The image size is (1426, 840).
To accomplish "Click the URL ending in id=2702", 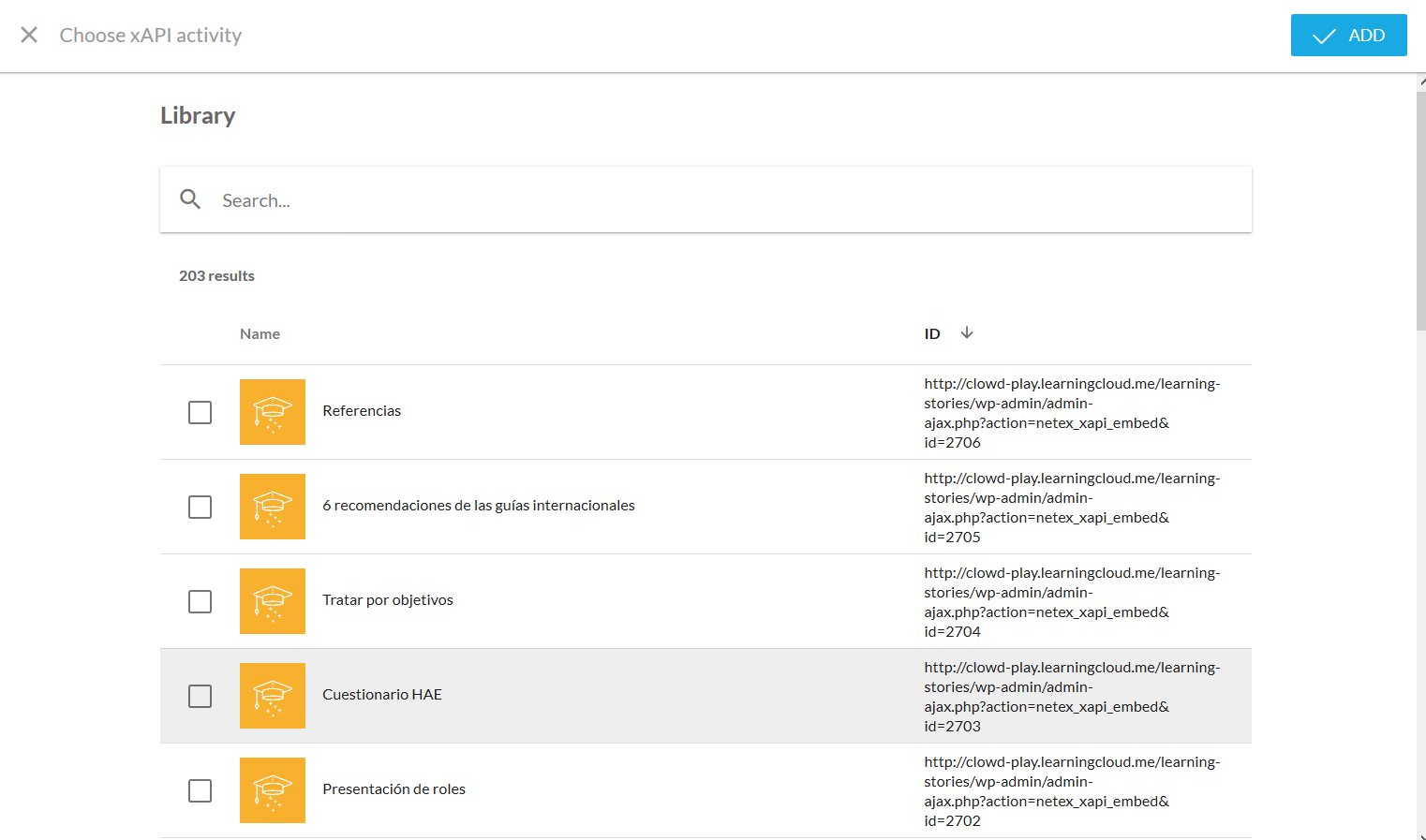I will [x=1072, y=791].
